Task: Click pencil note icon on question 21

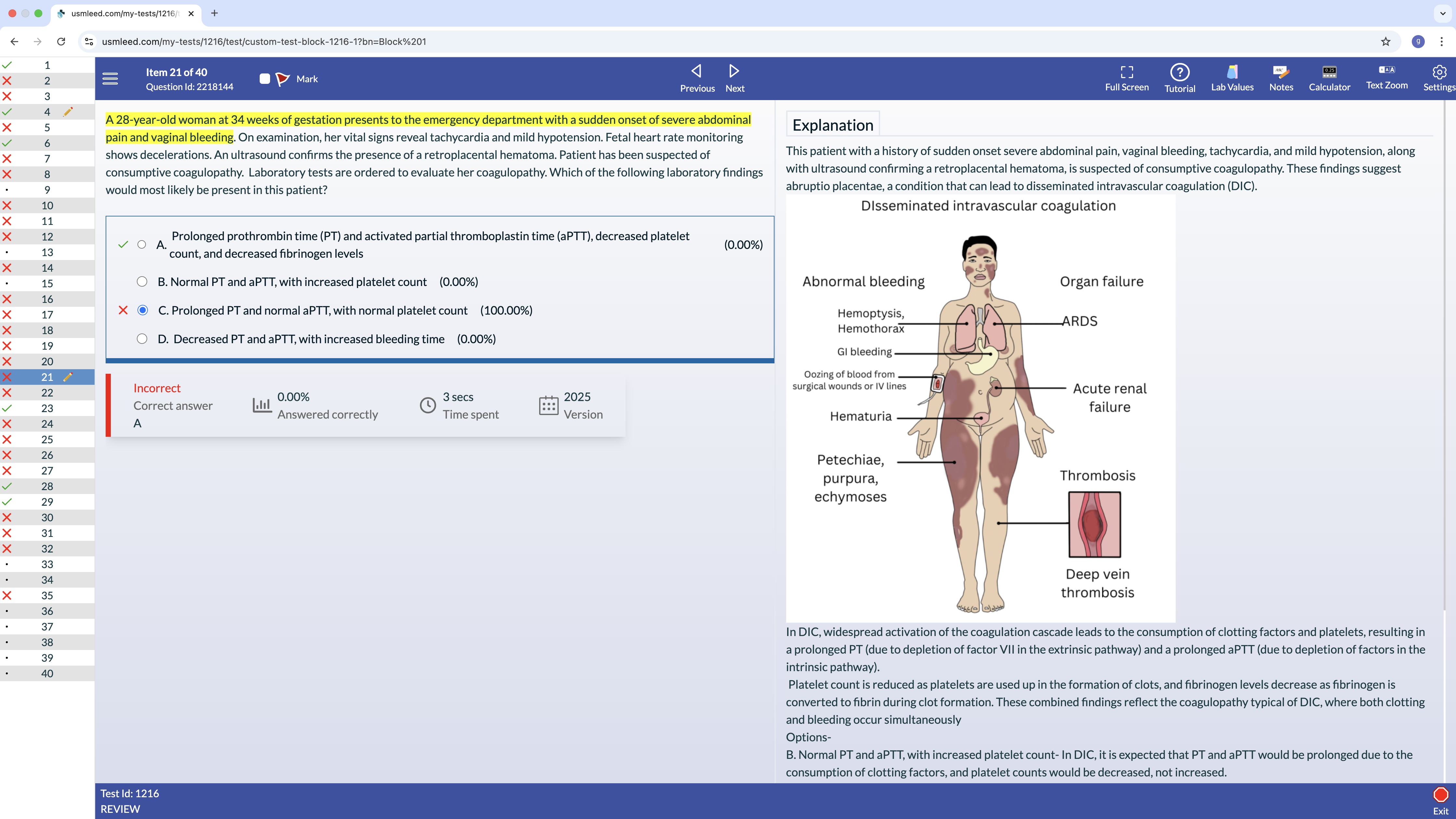Action: click(x=68, y=377)
